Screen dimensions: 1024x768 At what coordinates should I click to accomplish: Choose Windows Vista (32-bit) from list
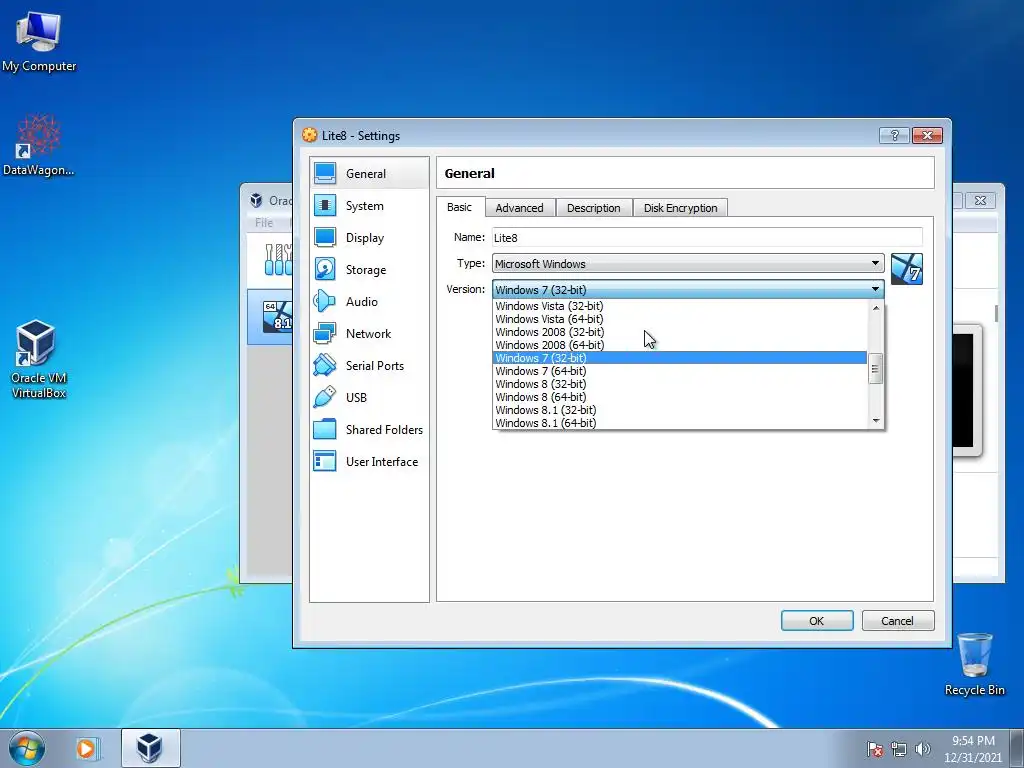pos(679,306)
